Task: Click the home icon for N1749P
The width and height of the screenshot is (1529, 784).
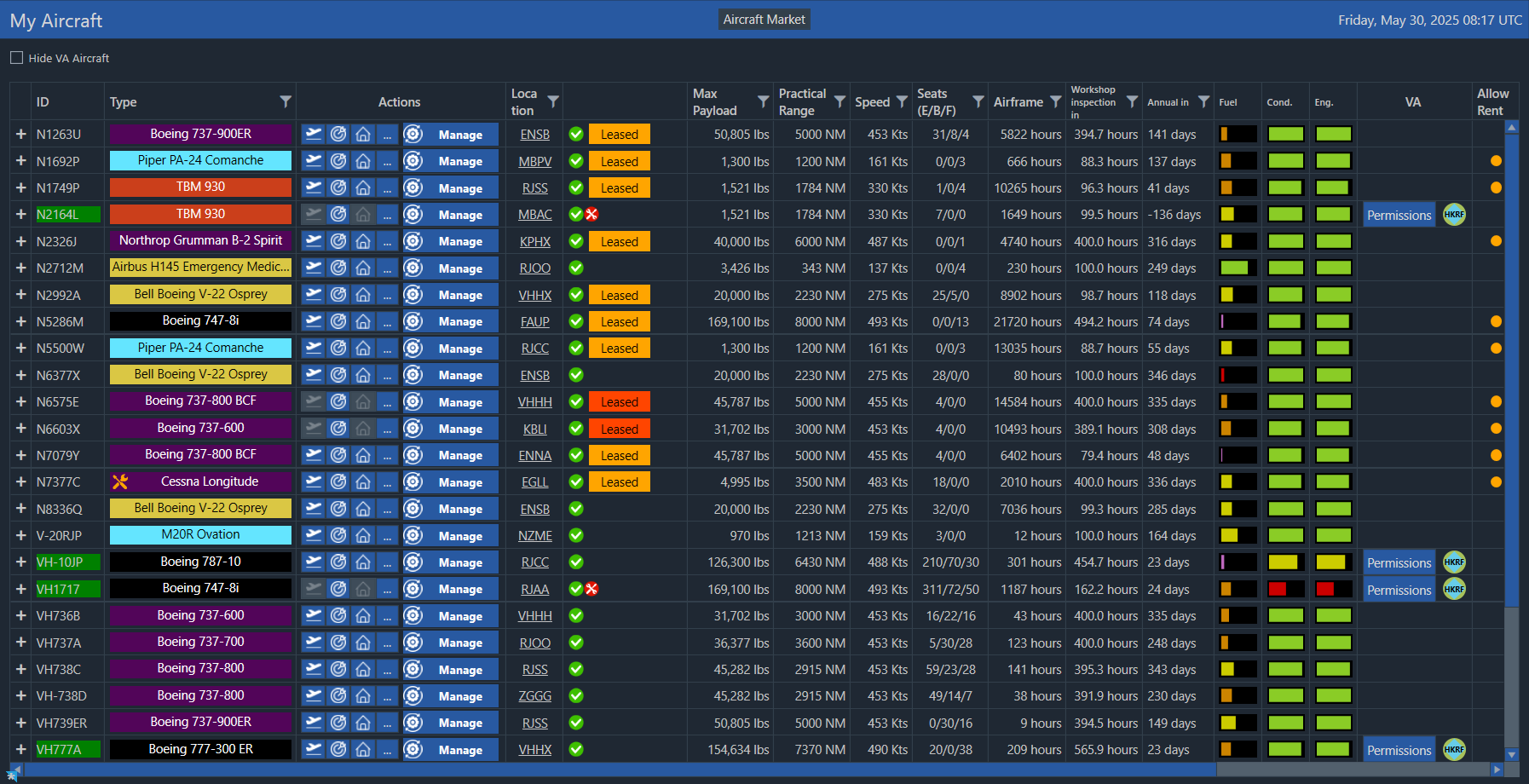Action: tap(363, 187)
